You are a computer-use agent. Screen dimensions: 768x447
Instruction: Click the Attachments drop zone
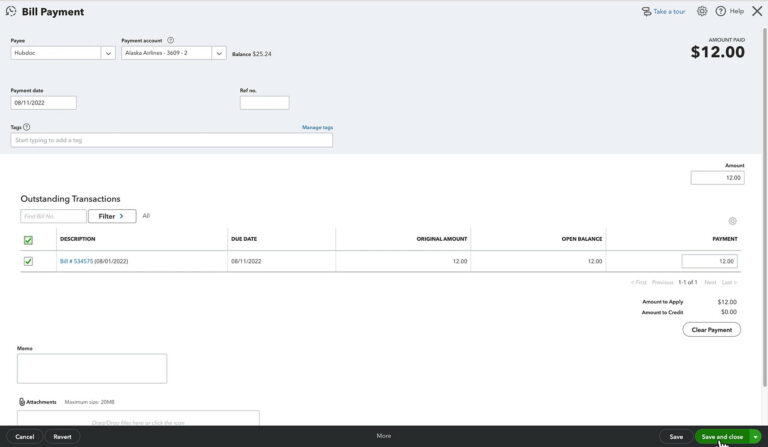(138, 418)
